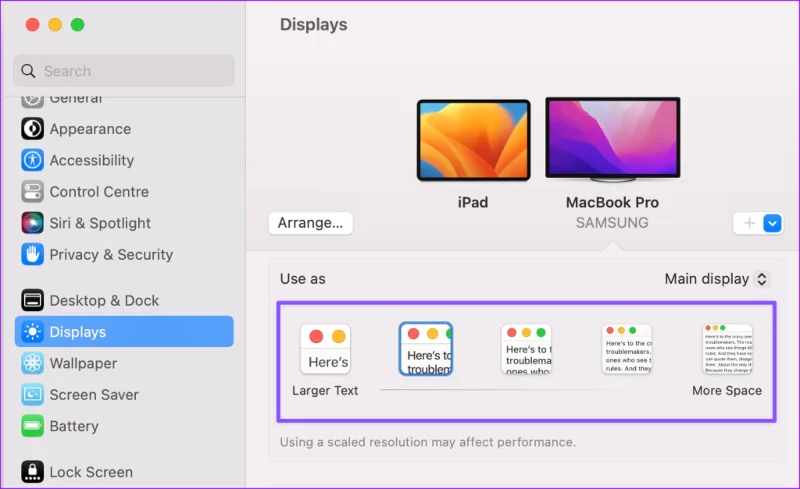Click the Control Centre switches icon
Screen dimensions: 800x489
[32, 192]
